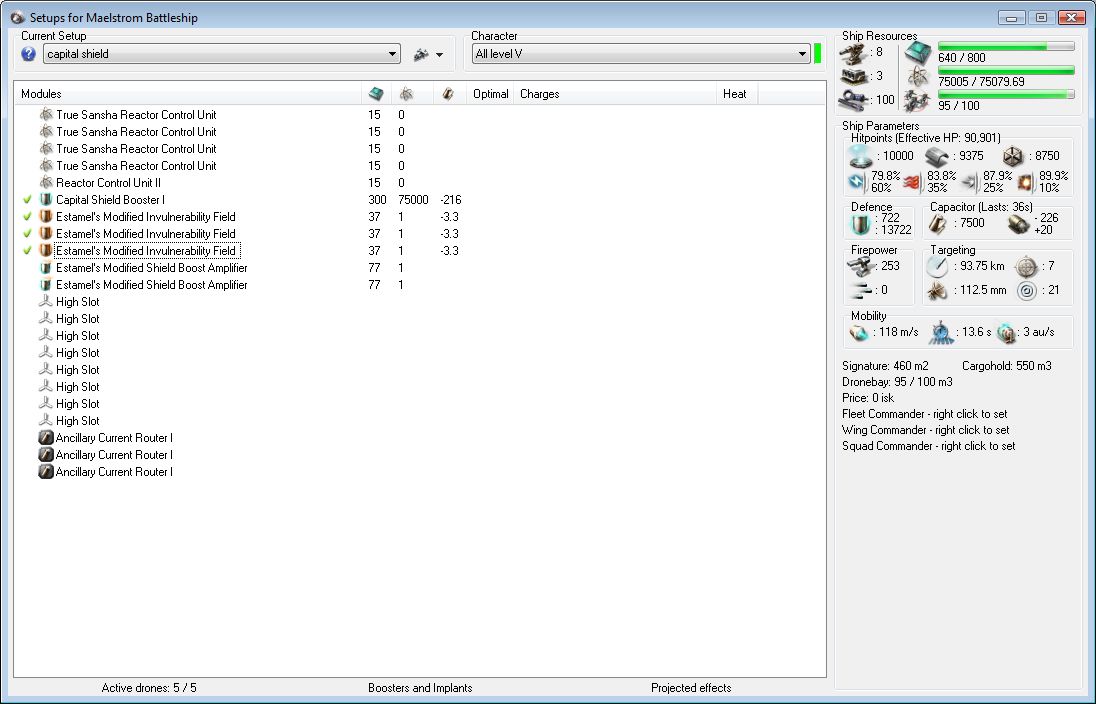This screenshot has width=1096, height=704.
Task: Click the capacitor column header icon
Action: (448, 94)
